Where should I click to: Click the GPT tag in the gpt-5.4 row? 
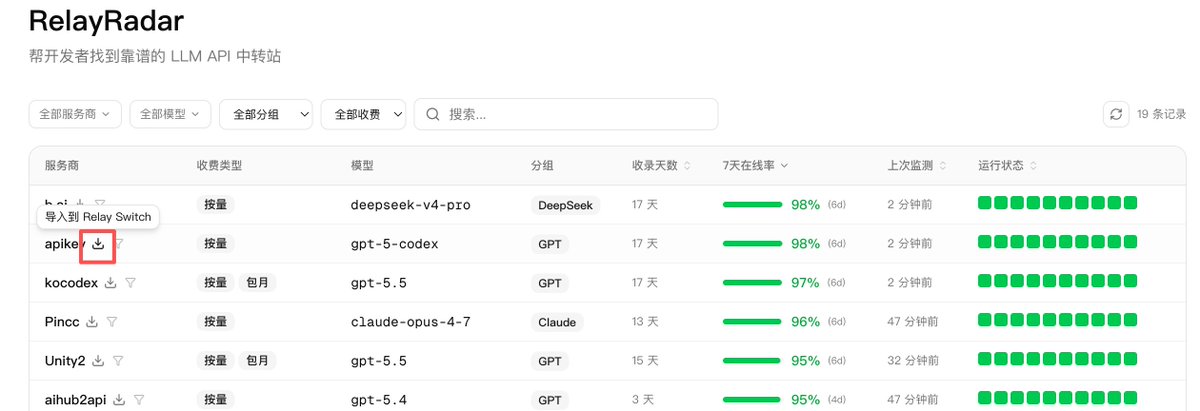550,400
